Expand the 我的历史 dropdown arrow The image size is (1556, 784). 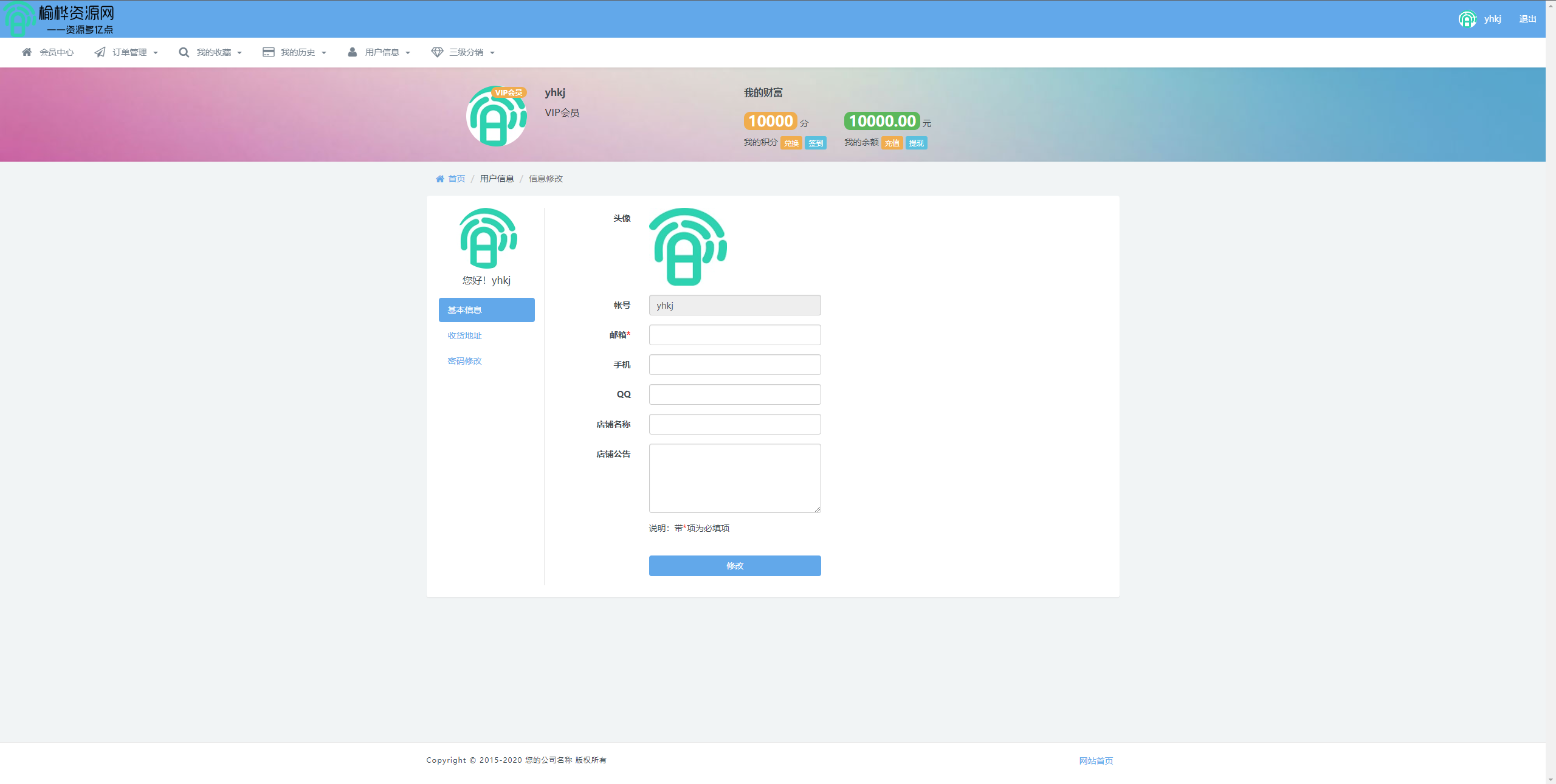pos(324,53)
